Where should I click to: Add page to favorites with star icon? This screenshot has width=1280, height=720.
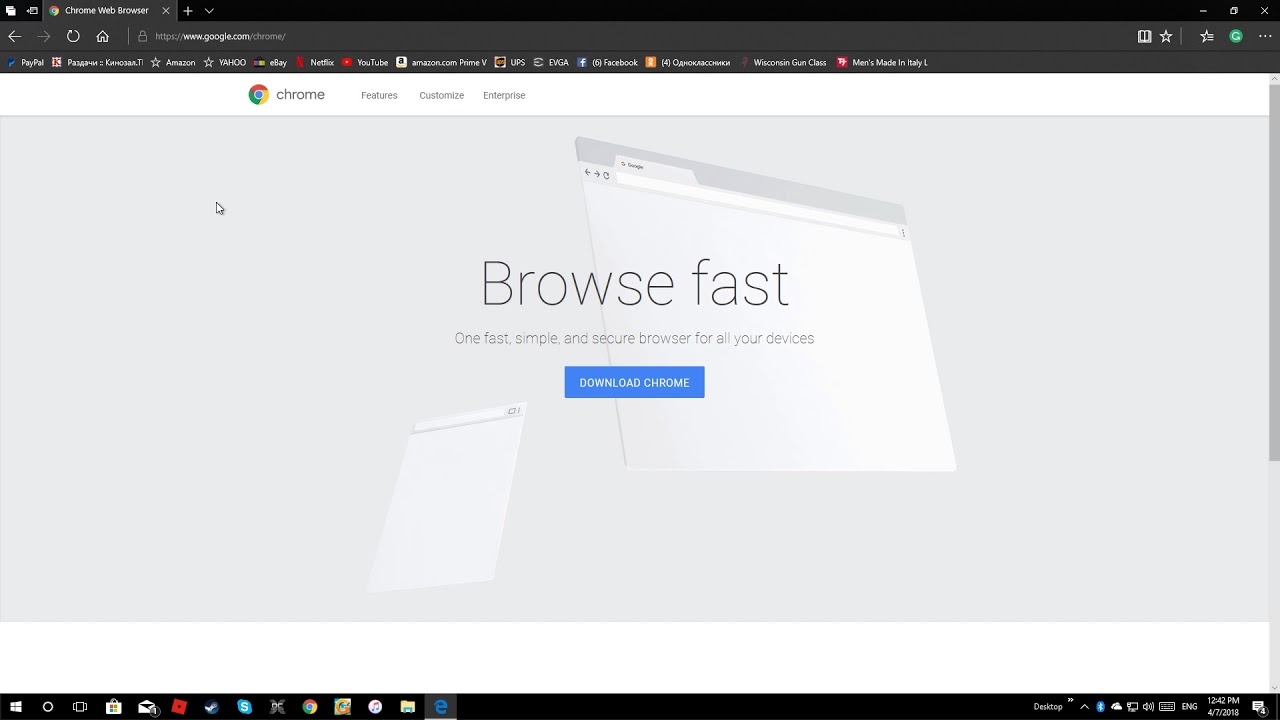[x=1166, y=36]
